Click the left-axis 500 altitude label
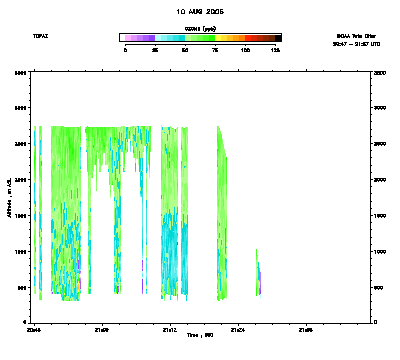 (22, 288)
